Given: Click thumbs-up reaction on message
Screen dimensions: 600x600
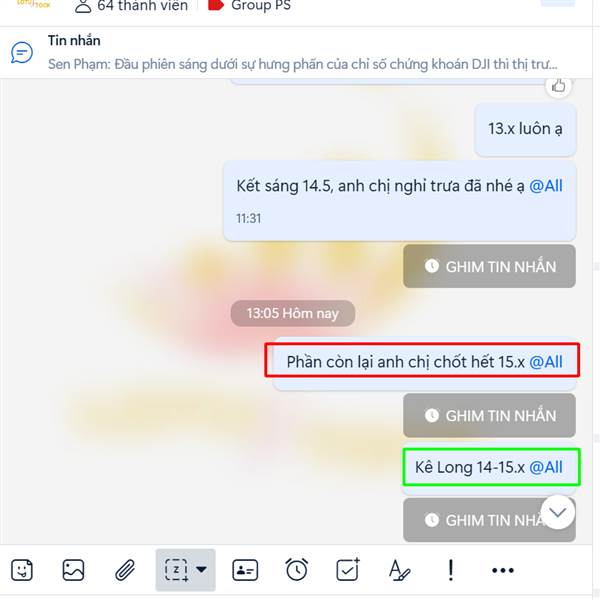Looking at the screenshot, I should 558,86.
